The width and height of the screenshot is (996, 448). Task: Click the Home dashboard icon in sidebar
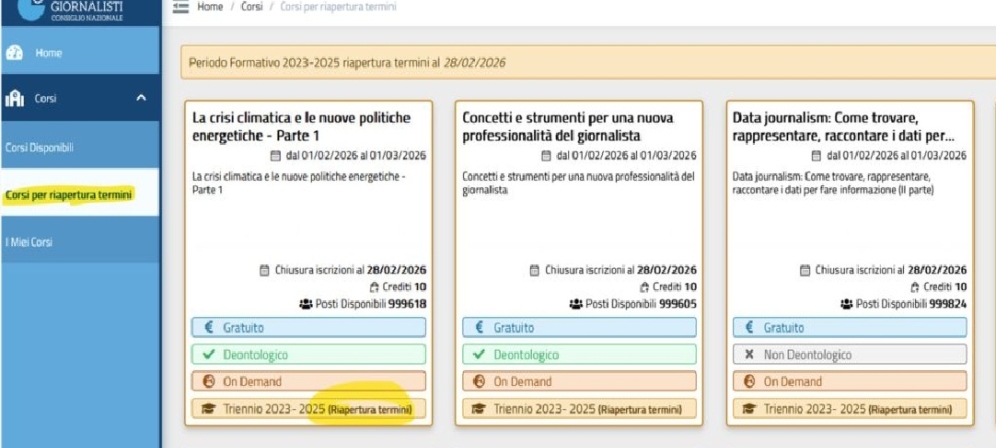[15, 53]
